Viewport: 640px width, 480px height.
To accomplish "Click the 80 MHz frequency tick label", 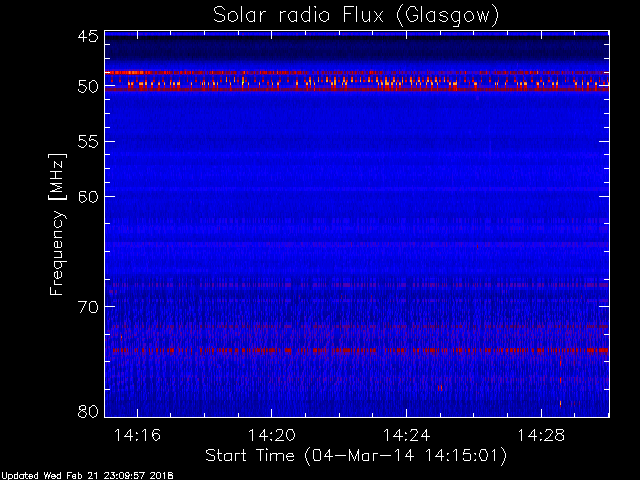I will pyautogui.click(x=88, y=411).
